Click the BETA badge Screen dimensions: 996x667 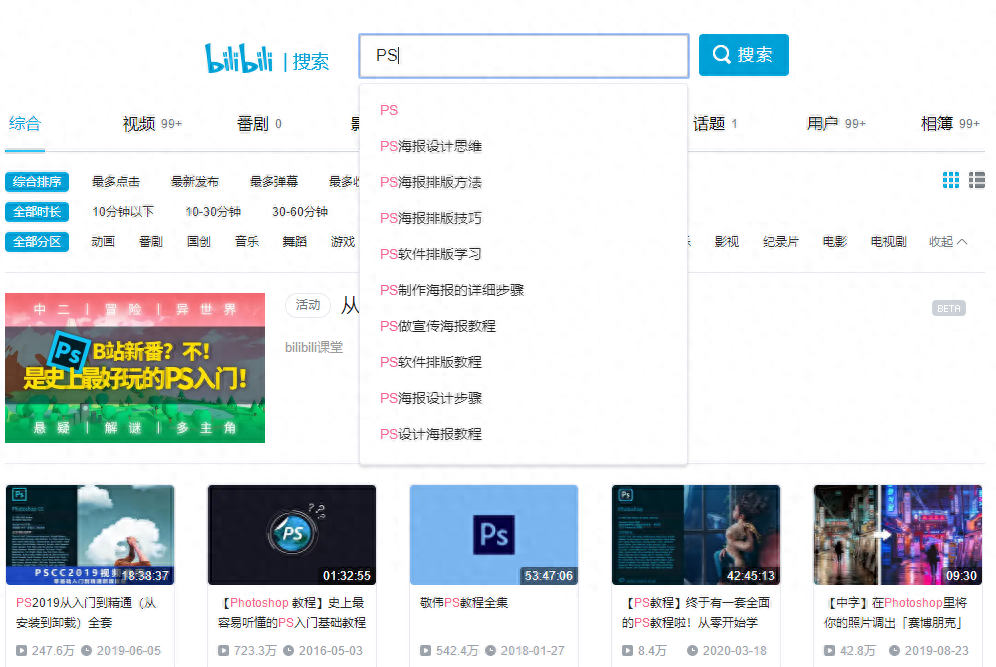pos(949,308)
